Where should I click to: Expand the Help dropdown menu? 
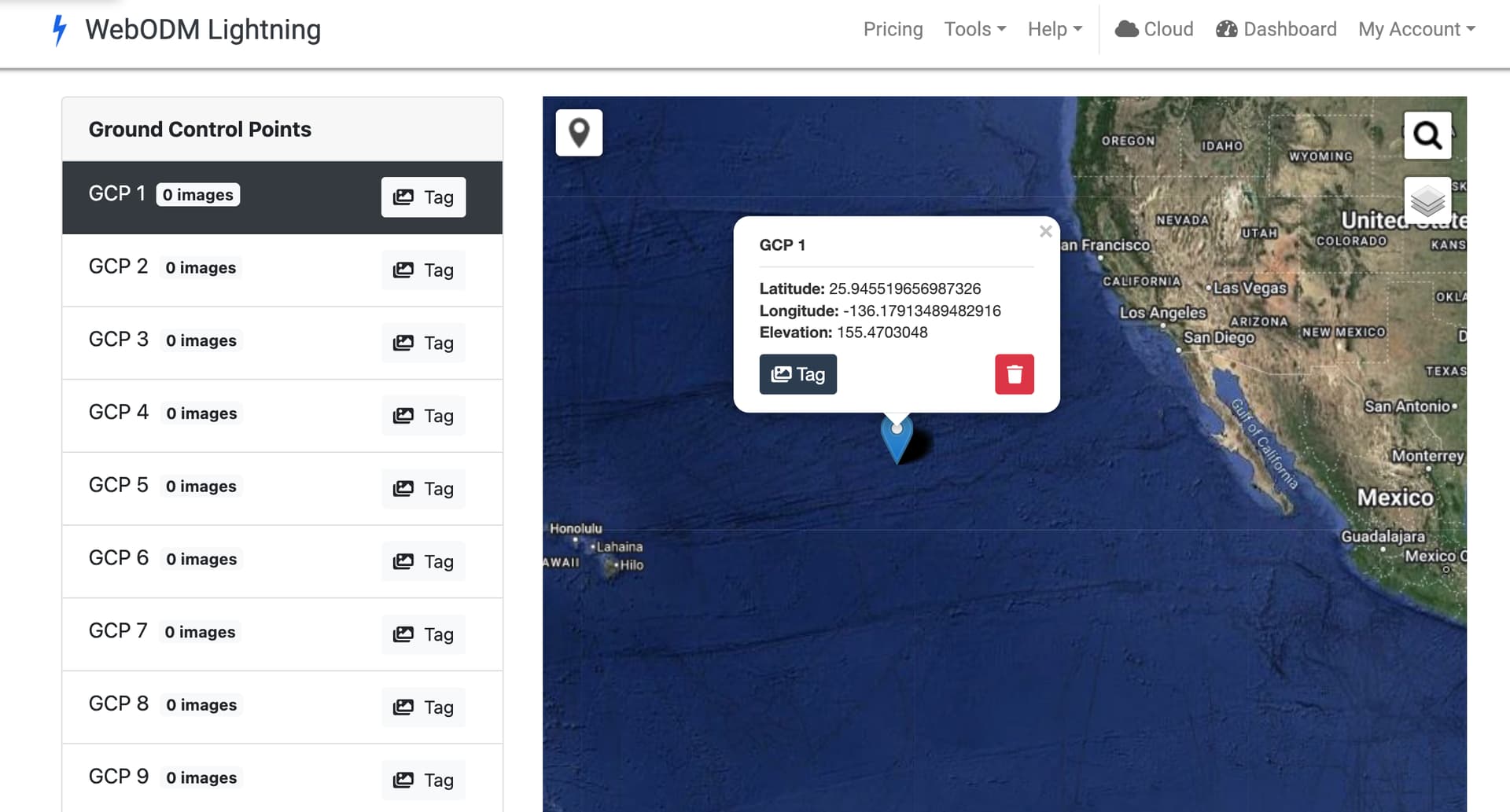pos(1055,29)
